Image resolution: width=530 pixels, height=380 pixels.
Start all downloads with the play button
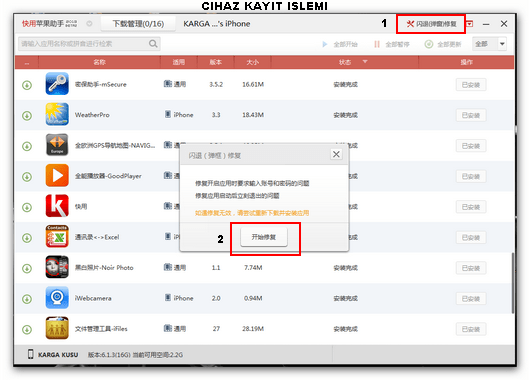tap(340, 44)
